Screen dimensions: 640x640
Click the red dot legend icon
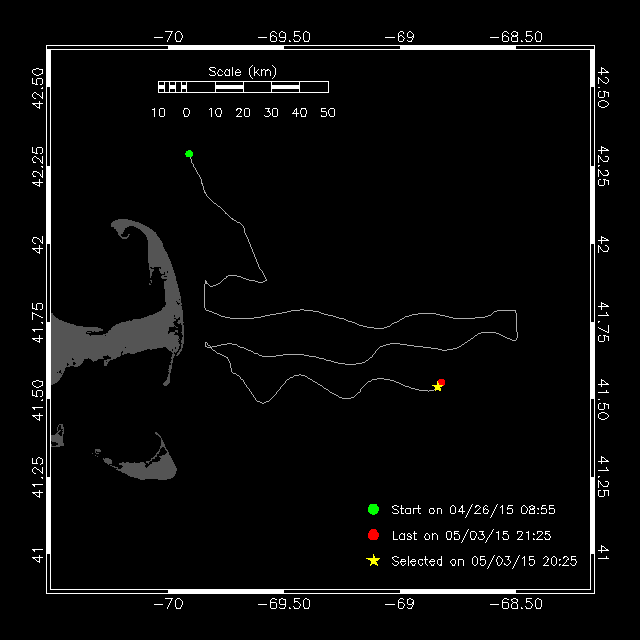373,535
